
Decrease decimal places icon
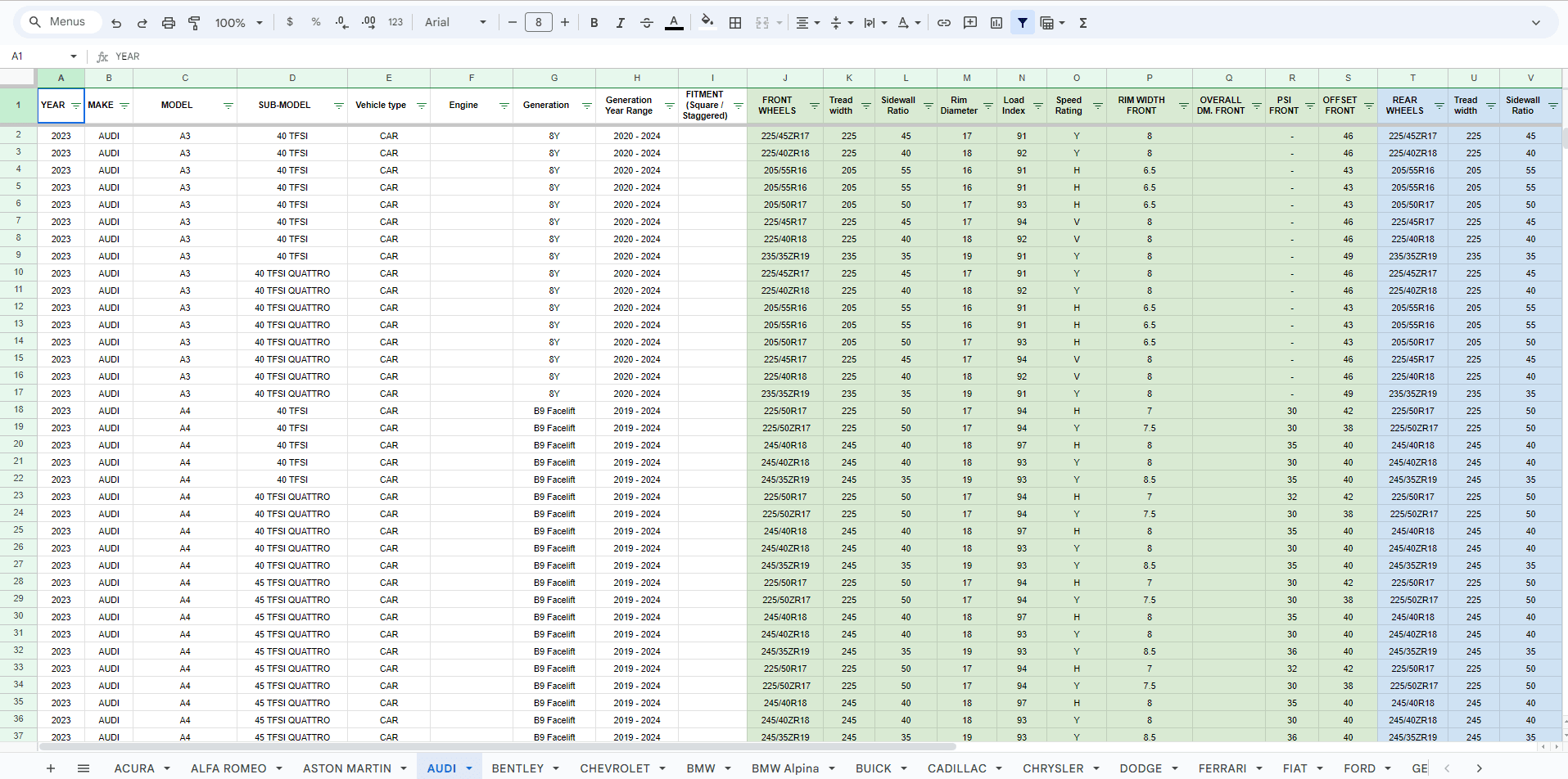[342, 22]
